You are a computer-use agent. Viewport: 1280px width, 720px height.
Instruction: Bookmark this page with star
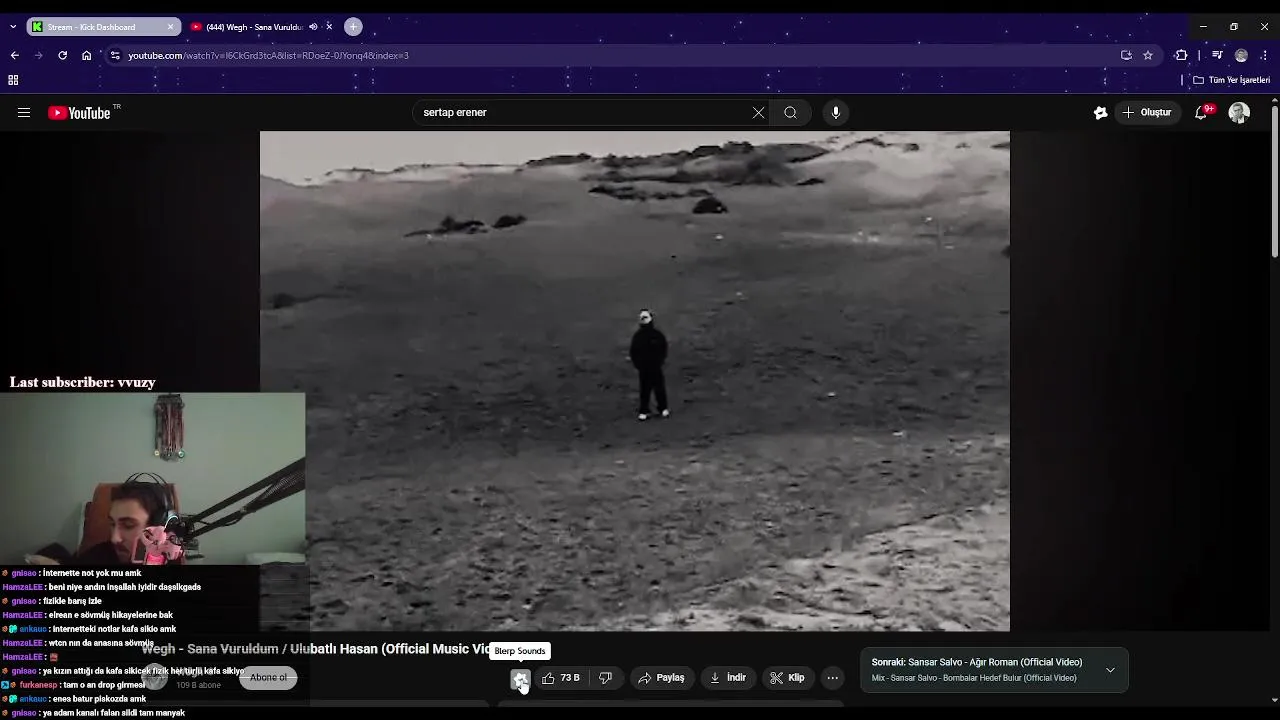(1148, 55)
